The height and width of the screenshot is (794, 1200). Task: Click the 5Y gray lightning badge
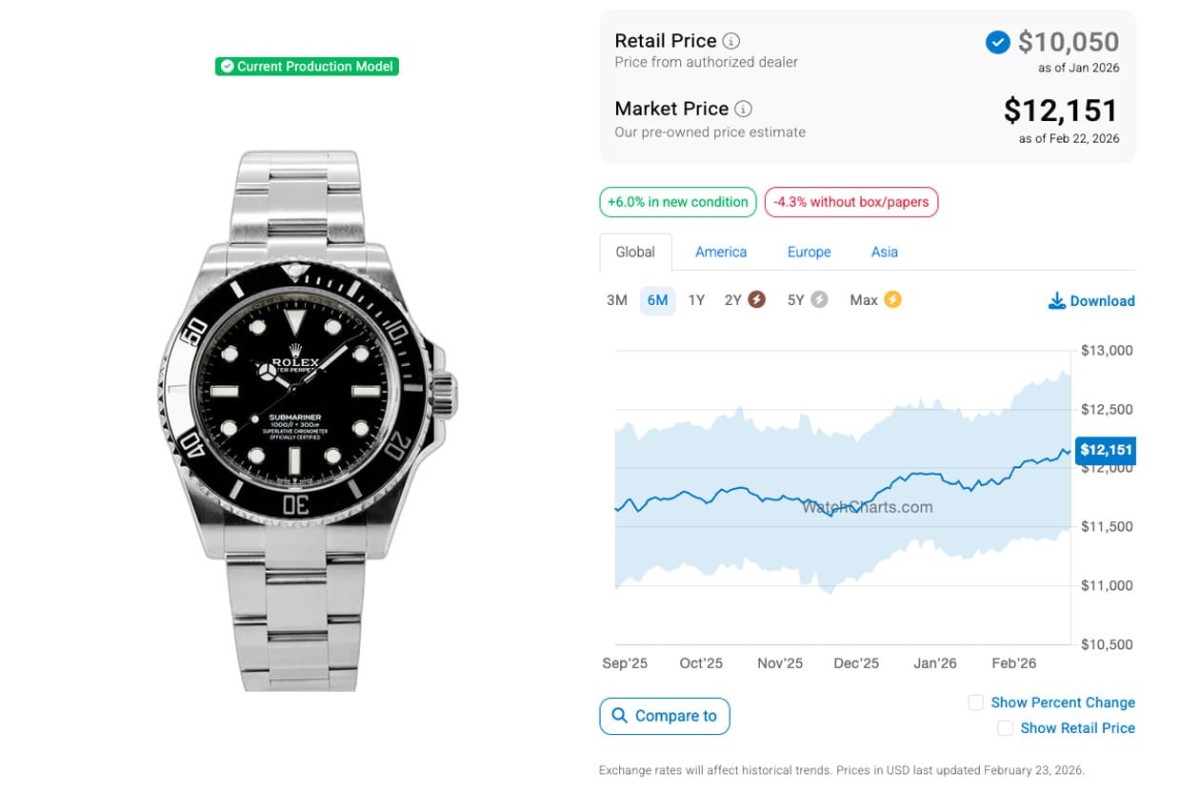click(x=819, y=299)
